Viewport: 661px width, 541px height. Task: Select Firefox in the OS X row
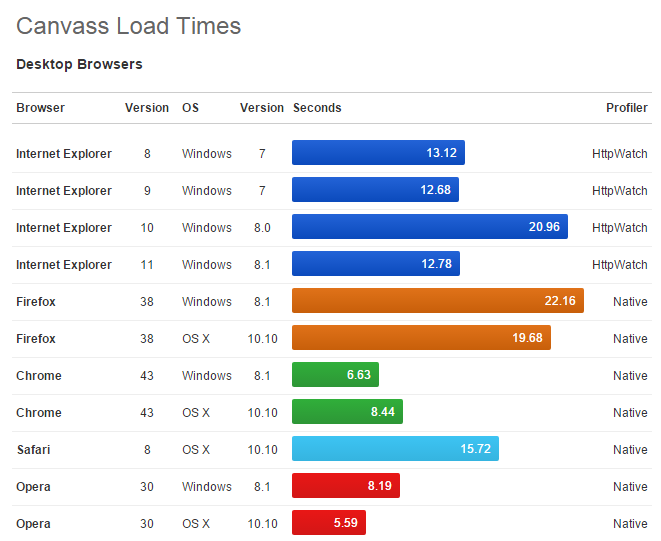[x=36, y=339]
